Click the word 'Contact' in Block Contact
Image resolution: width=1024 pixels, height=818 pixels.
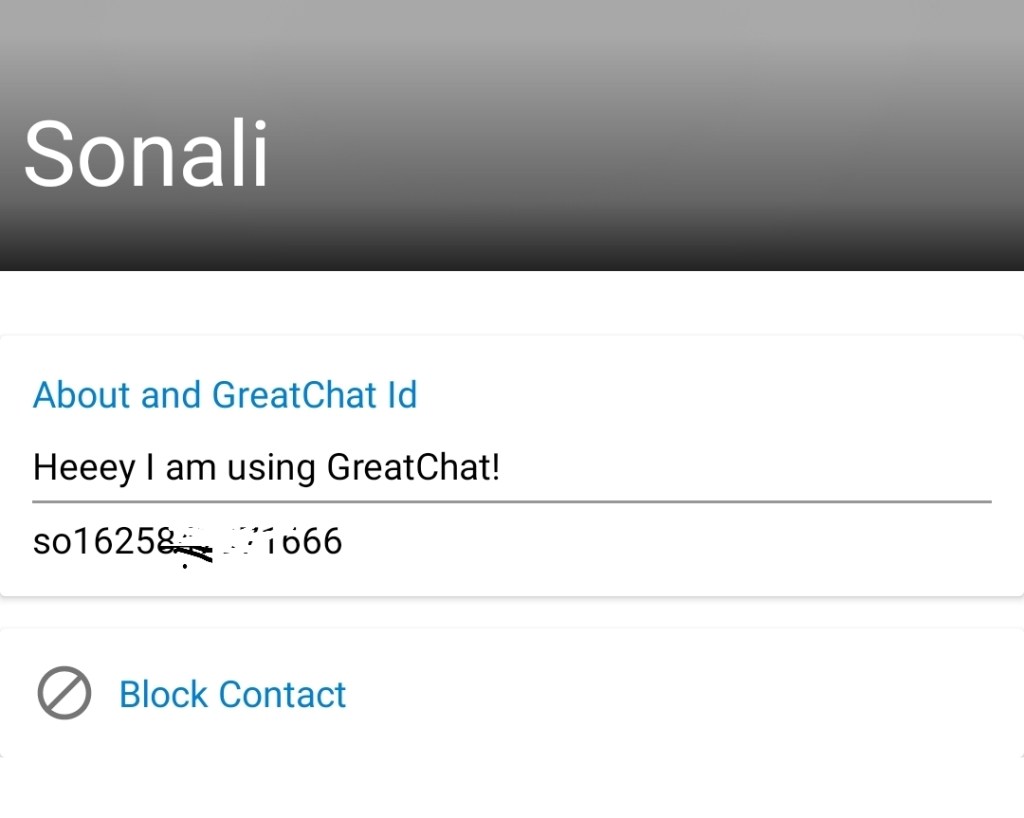(282, 694)
